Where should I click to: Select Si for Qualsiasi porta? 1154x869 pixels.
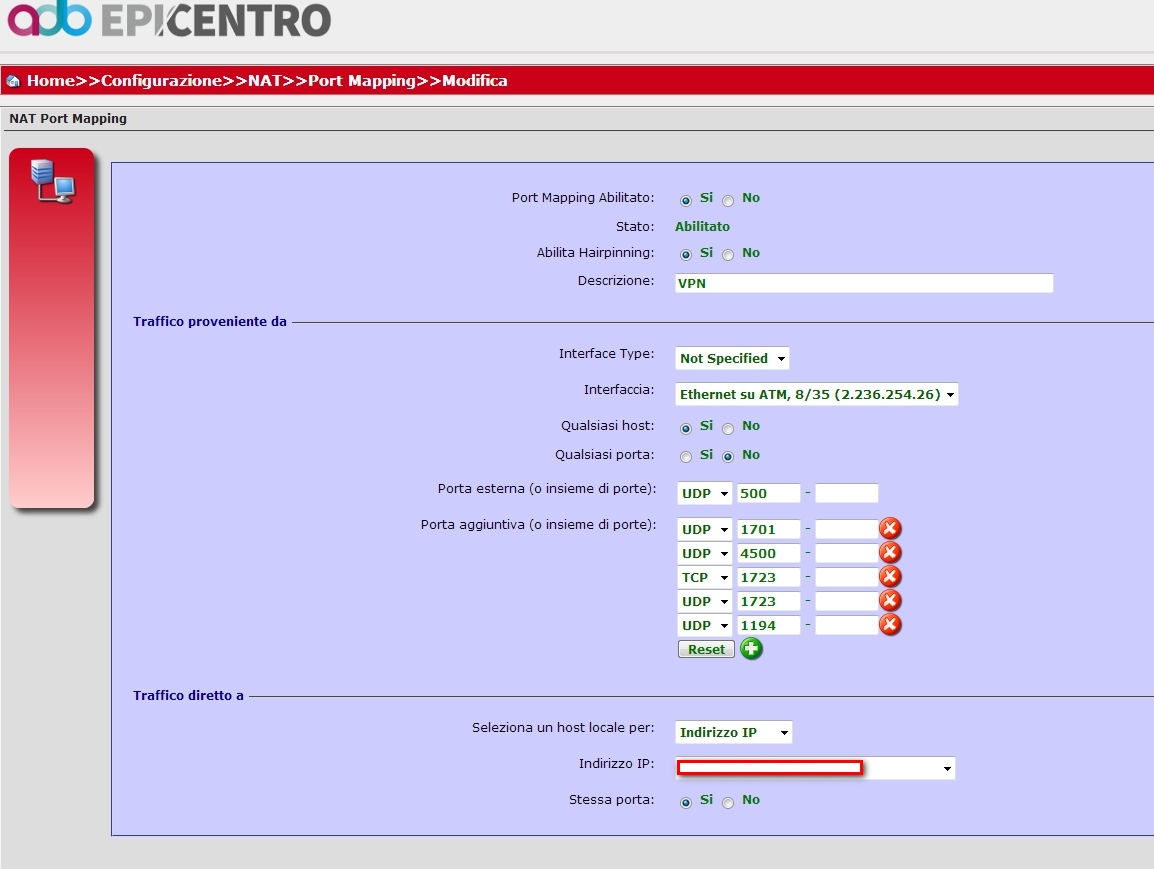coord(686,457)
